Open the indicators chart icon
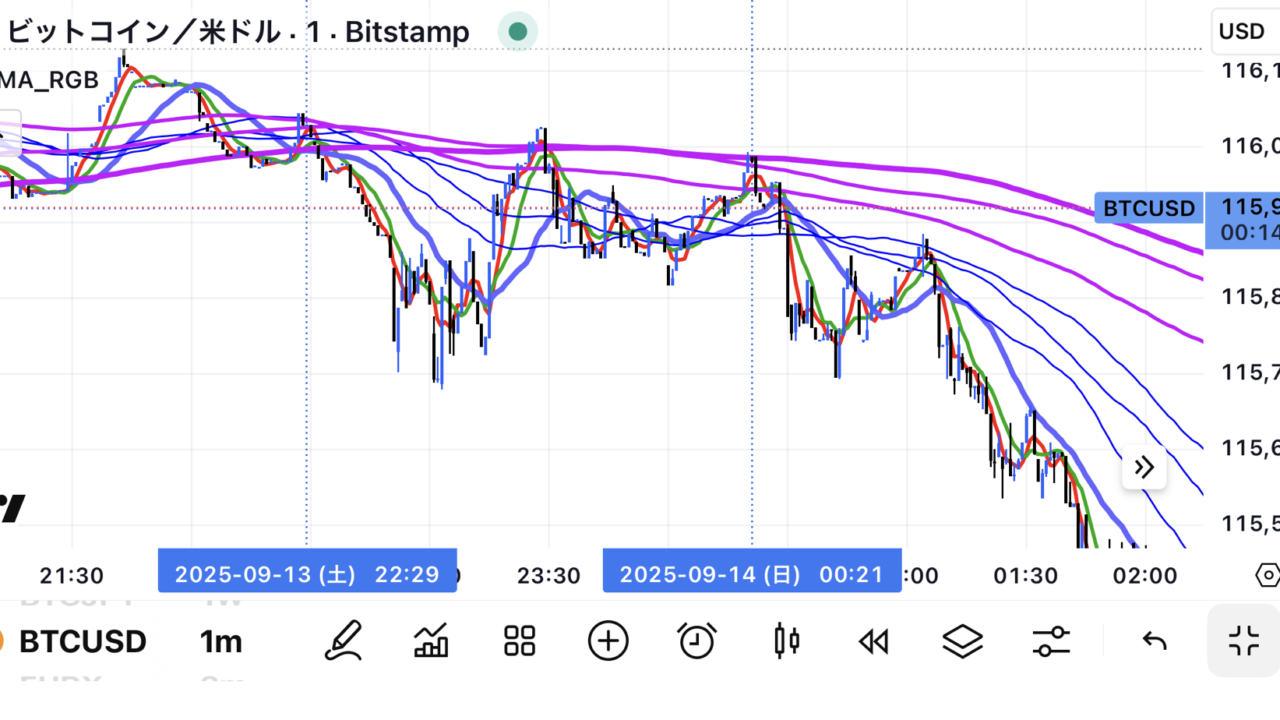This screenshot has height=720, width=1280. coord(431,641)
